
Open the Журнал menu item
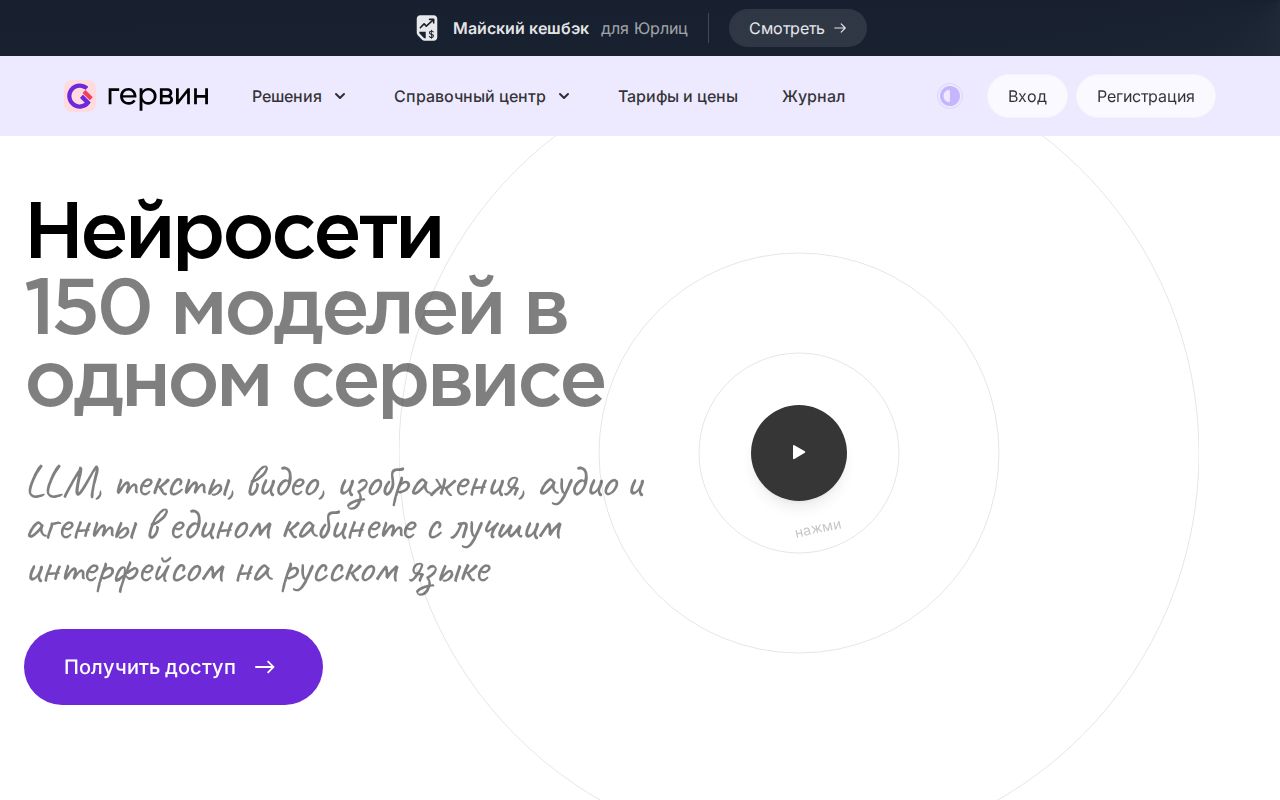[x=813, y=96]
